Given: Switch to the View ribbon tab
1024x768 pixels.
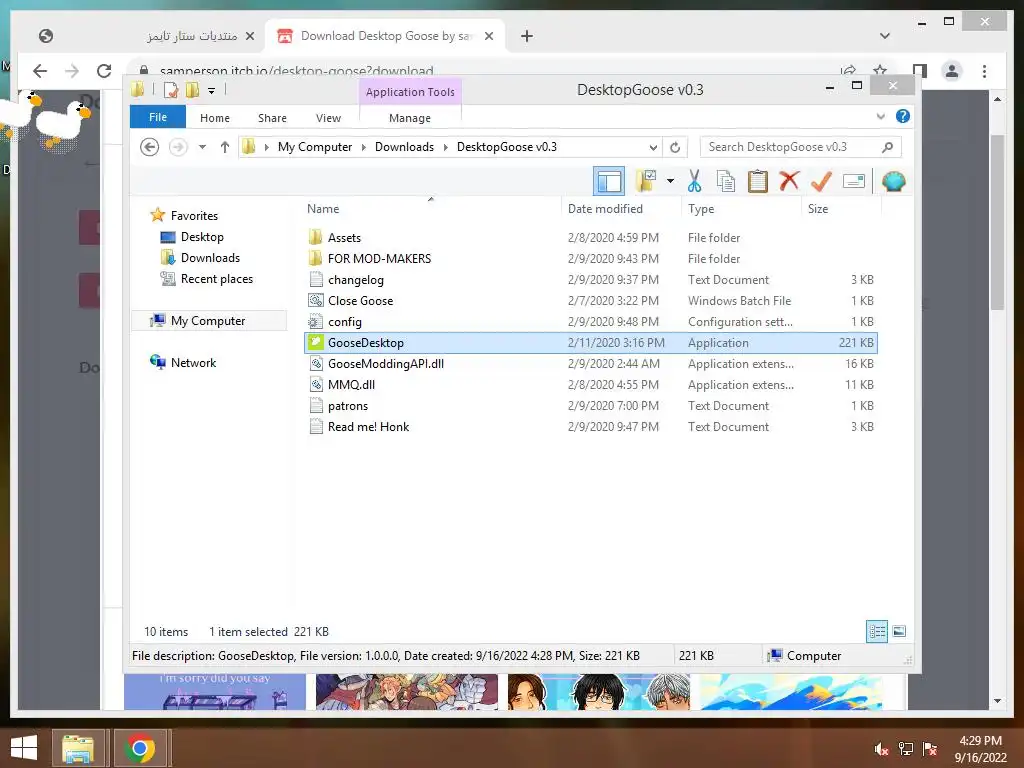Looking at the screenshot, I should pyautogui.click(x=328, y=118).
